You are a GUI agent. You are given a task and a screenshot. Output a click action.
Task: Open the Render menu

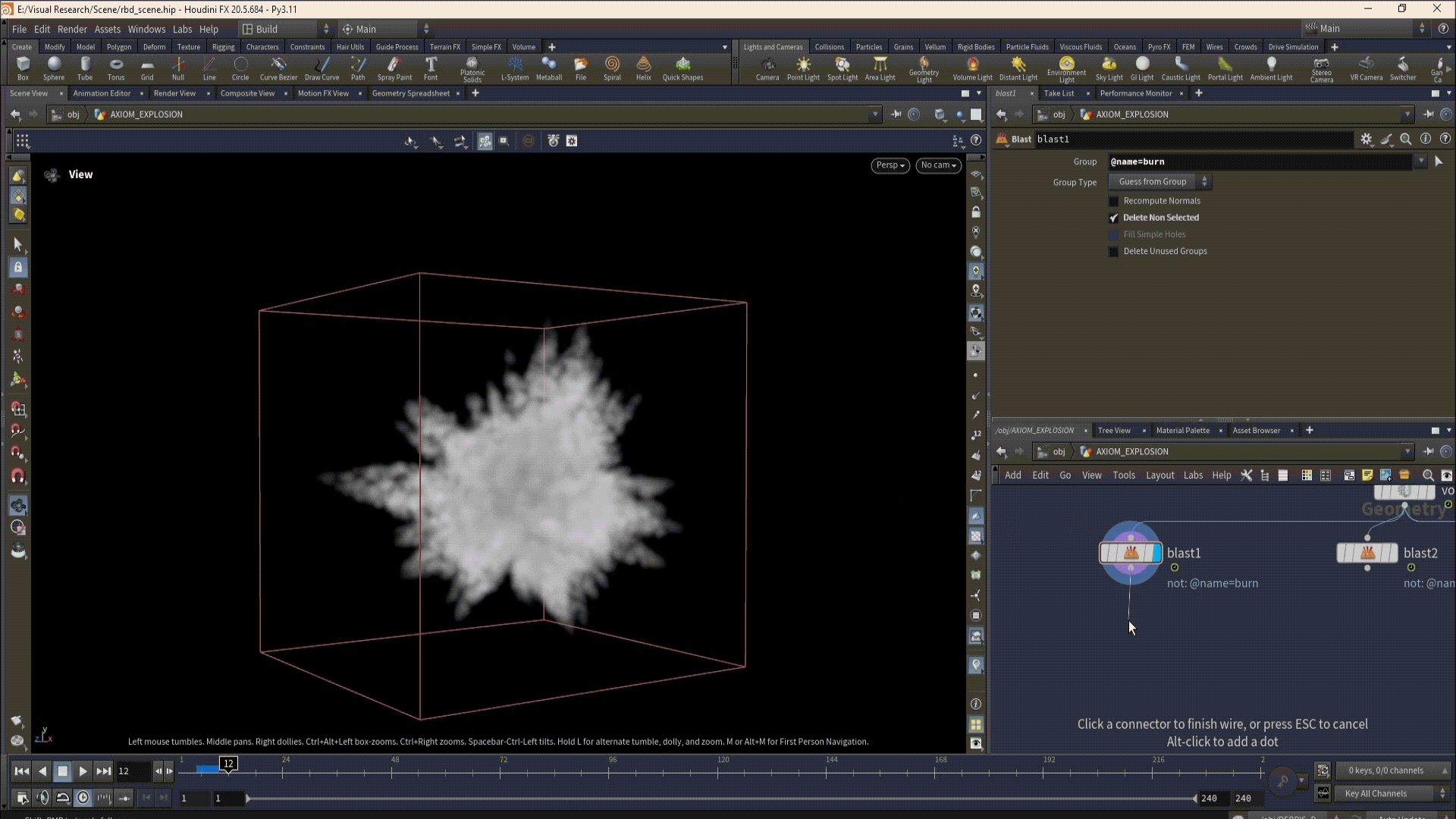pyautogui.click(x=72, y=29)
